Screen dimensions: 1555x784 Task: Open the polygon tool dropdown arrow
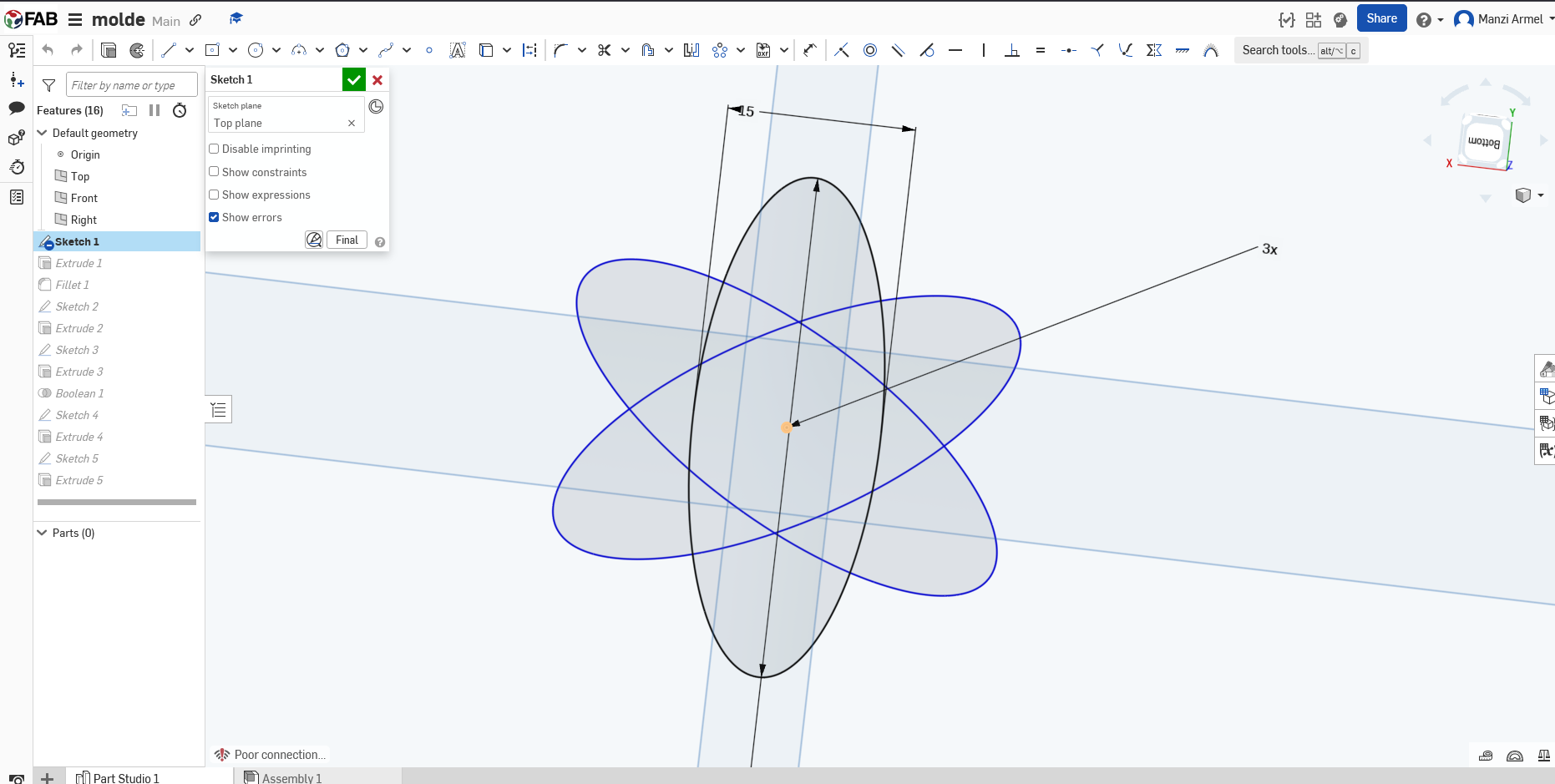click(x=363, y=50)
